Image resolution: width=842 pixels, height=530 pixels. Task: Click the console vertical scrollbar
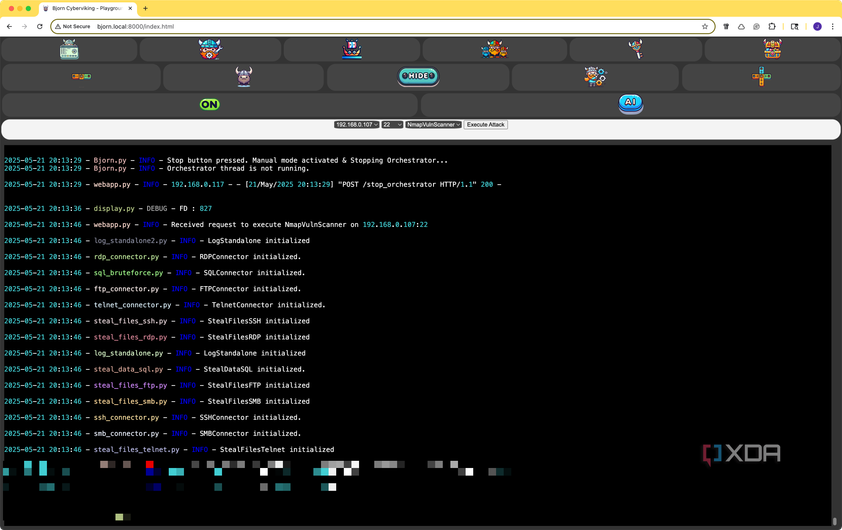834,521
